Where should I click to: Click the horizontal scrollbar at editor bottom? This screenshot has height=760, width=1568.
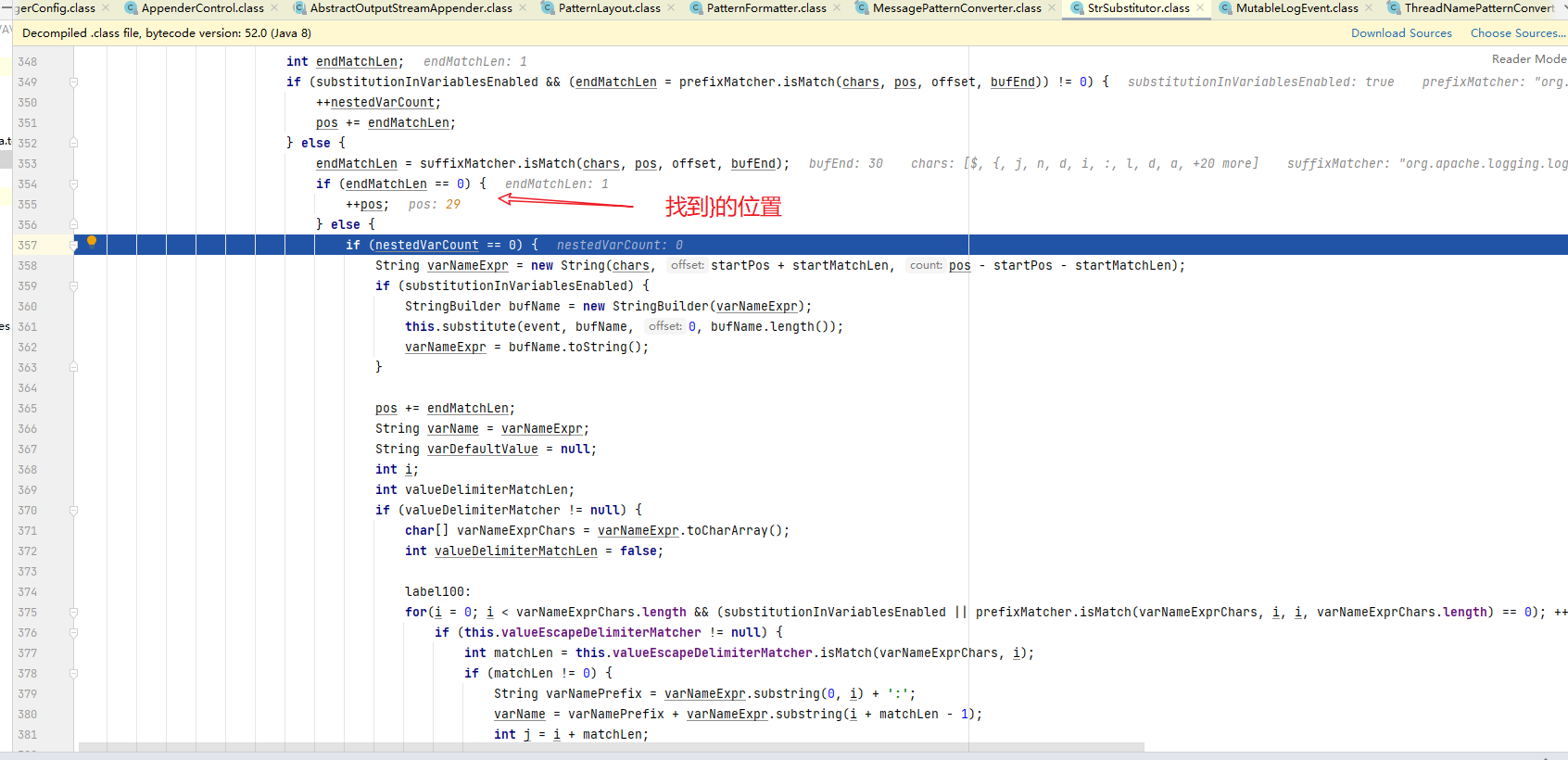click(612, 747)
